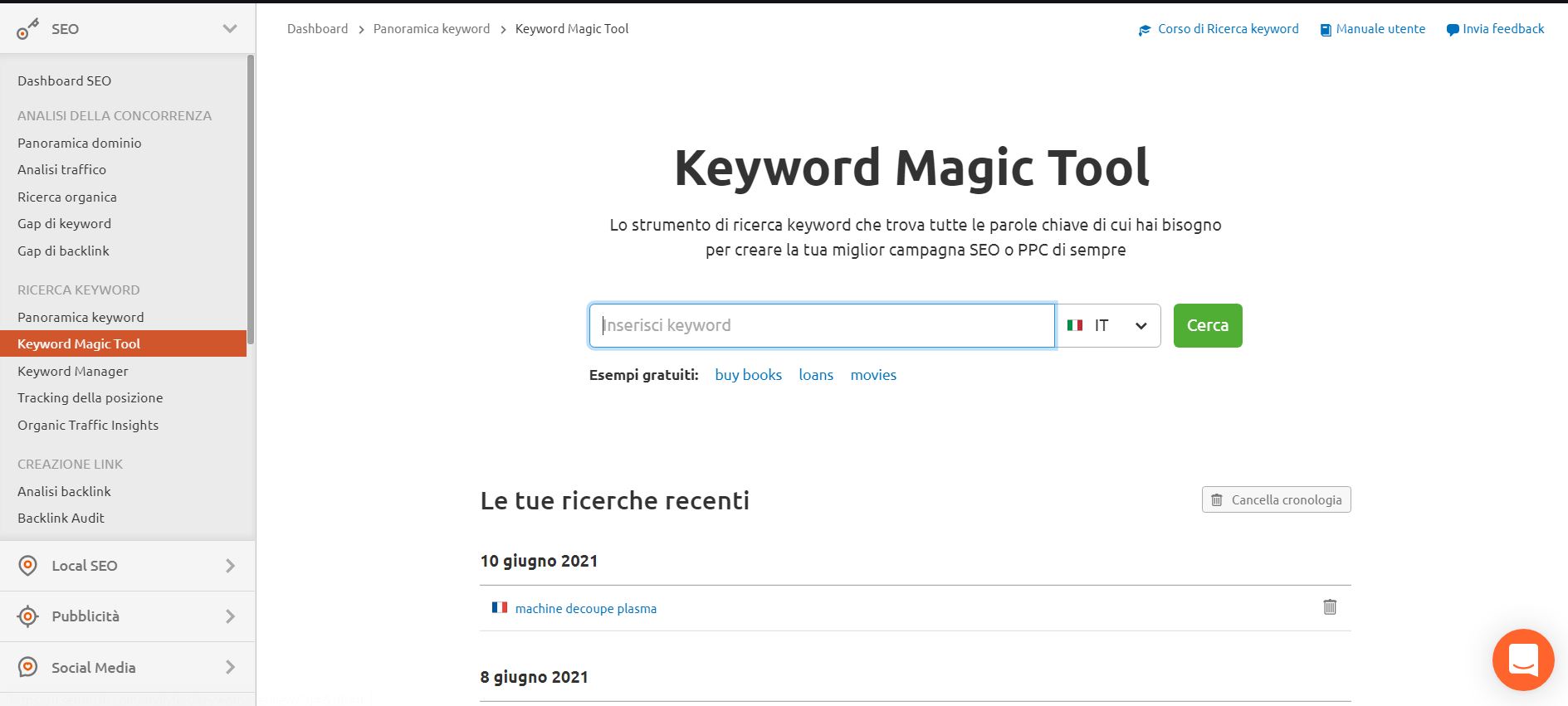Click the Manuale utente book icon
Screen dimensions: 1568x706
(1326, 30)
